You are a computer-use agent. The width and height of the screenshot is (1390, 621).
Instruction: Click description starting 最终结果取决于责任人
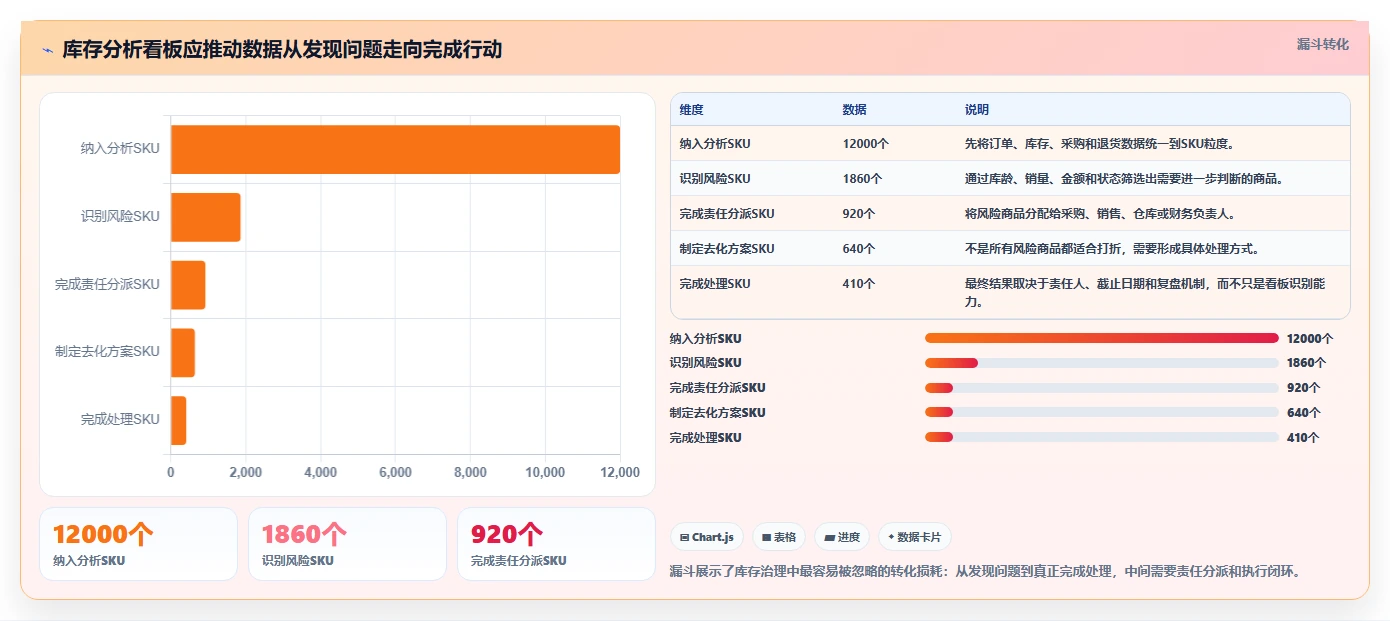1145,292
